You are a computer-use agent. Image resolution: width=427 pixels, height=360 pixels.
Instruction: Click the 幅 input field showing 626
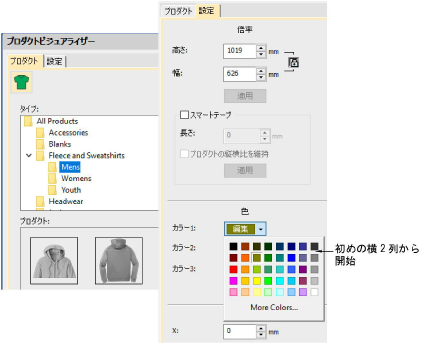(x=240, y=74)
